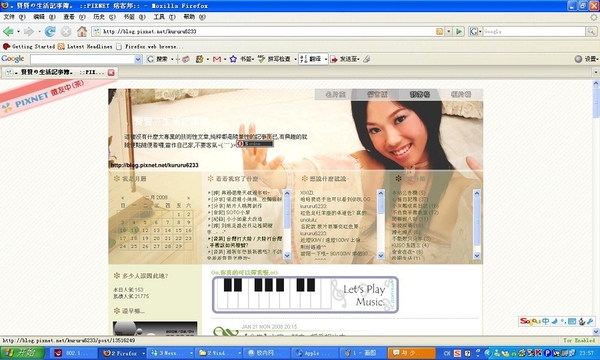The width and height of the screenshot is (600, 360).
Task: Select day 11 in the blog calendar
Action: point(134,230)
